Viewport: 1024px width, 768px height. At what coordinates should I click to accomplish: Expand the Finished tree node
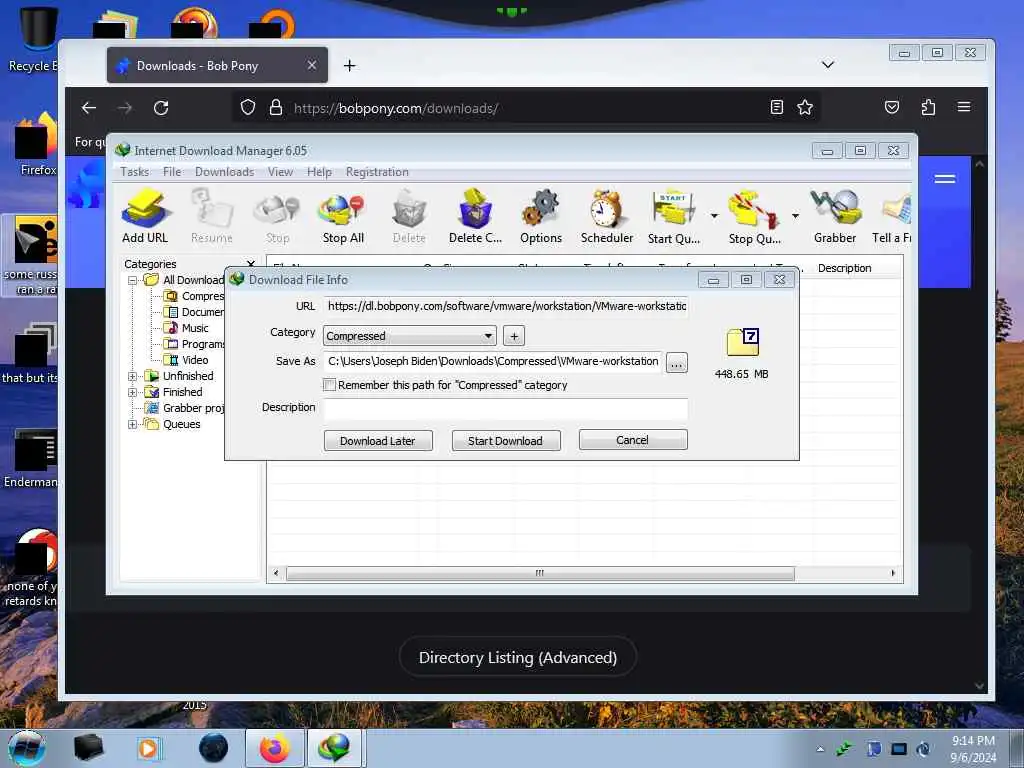(132, 392)
